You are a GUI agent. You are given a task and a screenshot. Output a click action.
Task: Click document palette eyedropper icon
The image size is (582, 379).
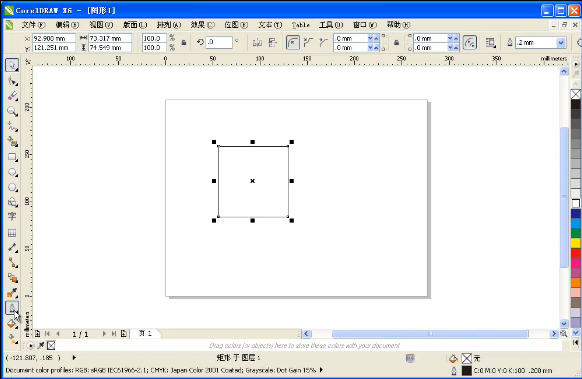(41, 346)
